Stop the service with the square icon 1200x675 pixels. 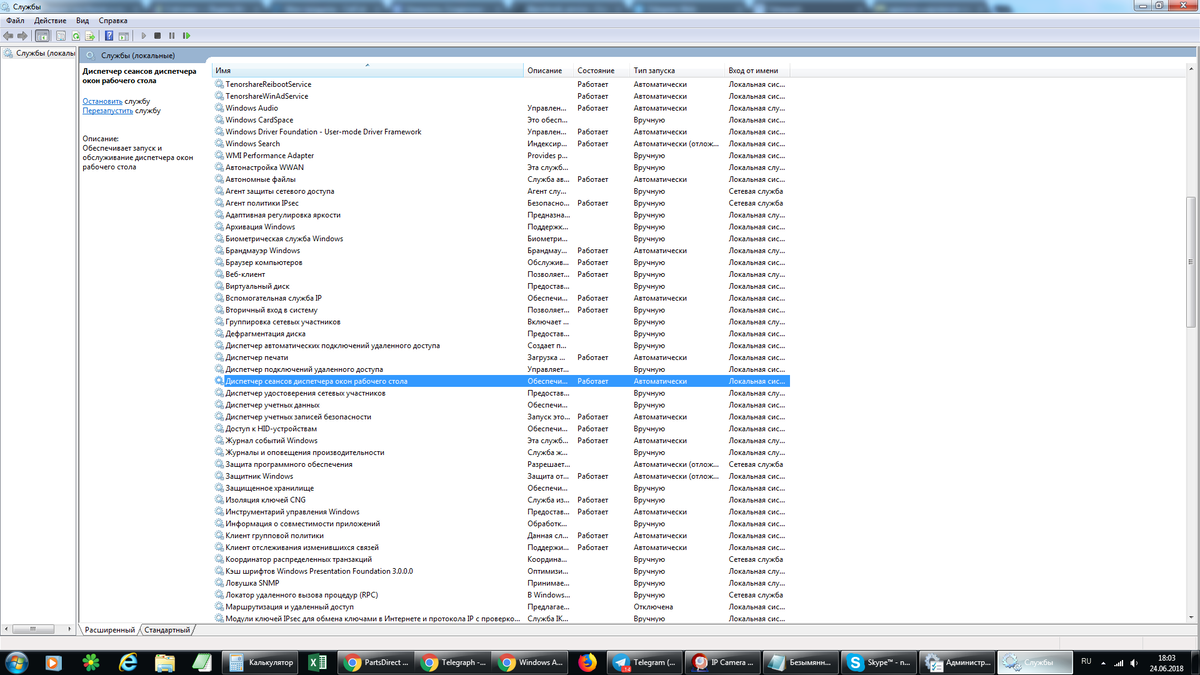tap(157, 36)
